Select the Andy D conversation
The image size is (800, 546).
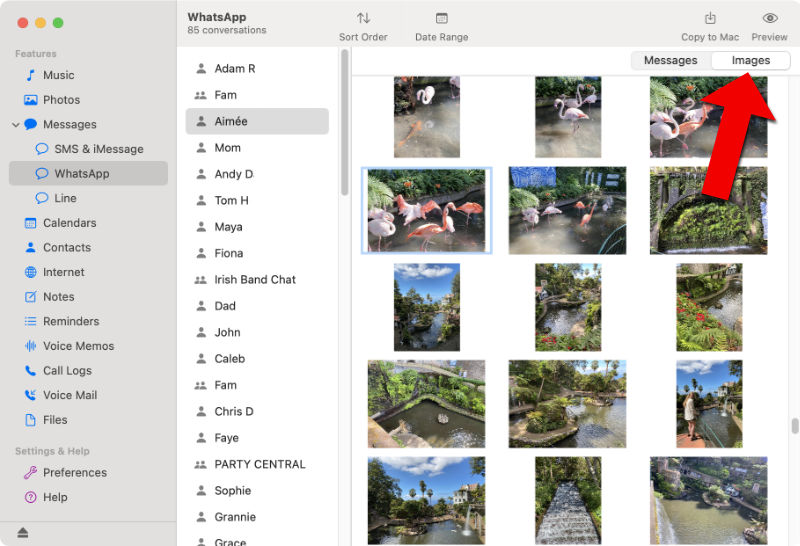click(257, 174)
